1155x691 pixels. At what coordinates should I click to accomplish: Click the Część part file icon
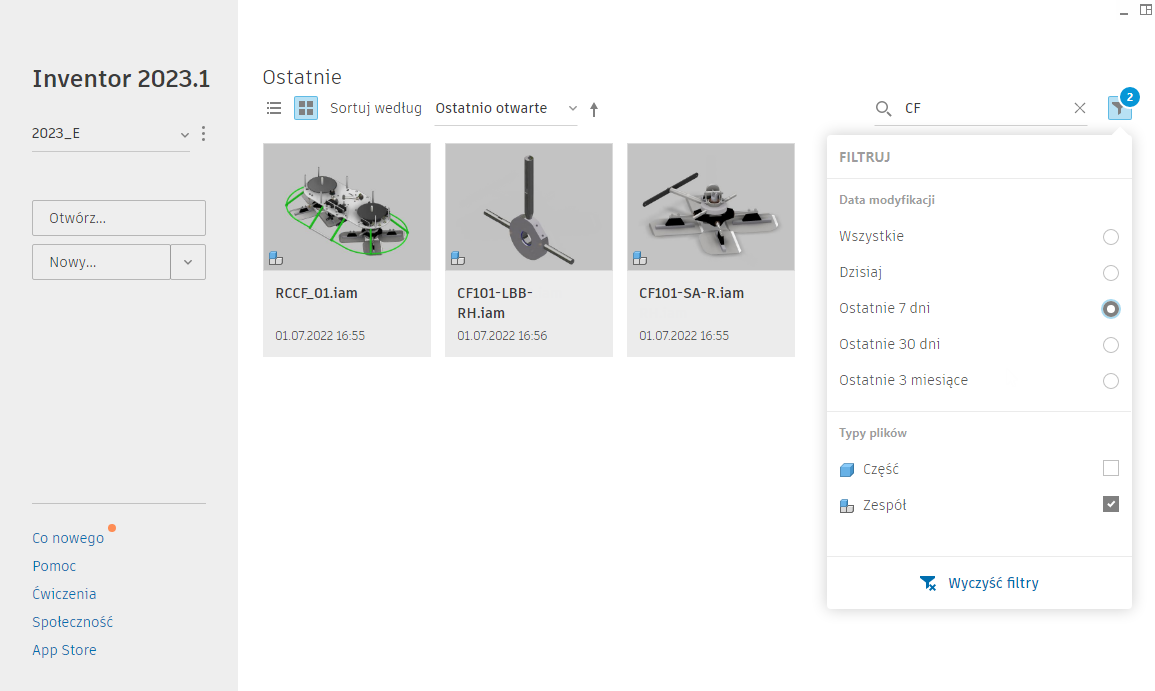coord(847,470)
